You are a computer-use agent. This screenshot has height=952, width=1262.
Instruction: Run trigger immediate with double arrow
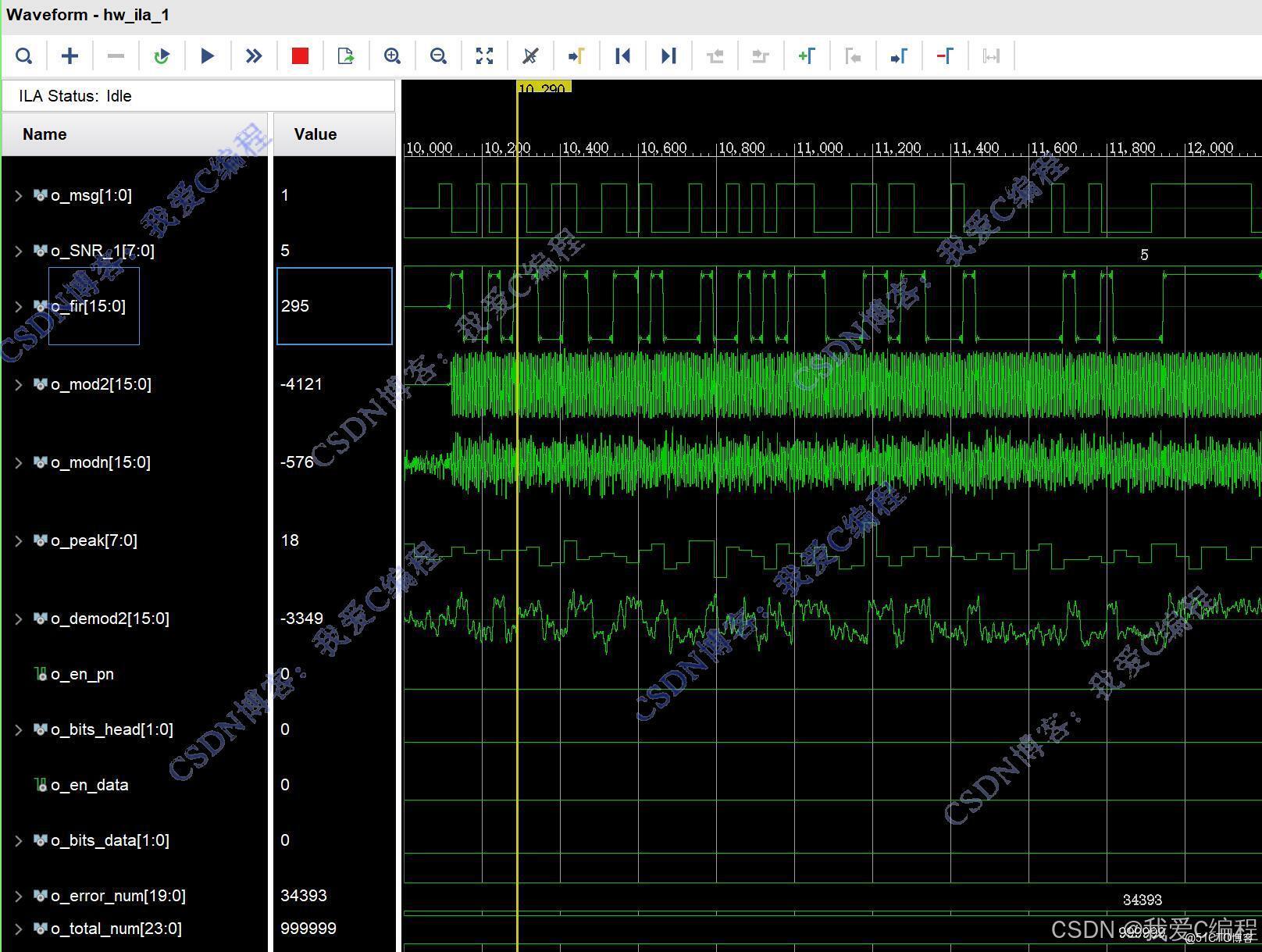(254, 56)
